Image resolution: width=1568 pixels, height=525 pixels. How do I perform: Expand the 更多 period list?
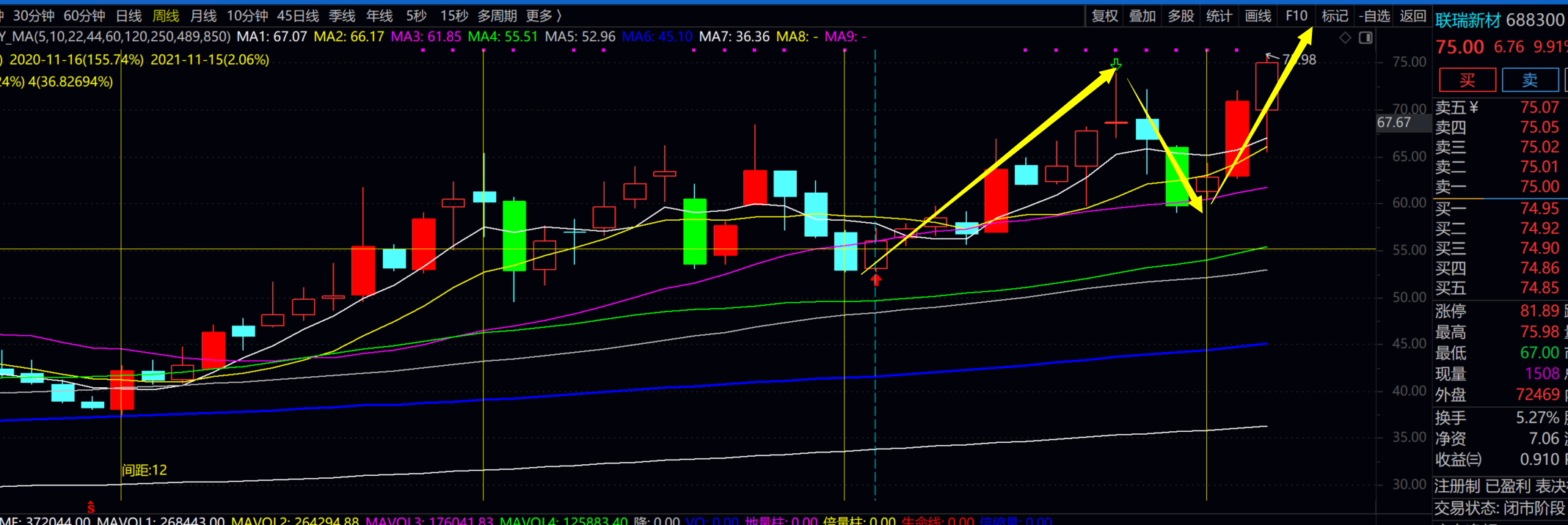(x=544, y=15)
